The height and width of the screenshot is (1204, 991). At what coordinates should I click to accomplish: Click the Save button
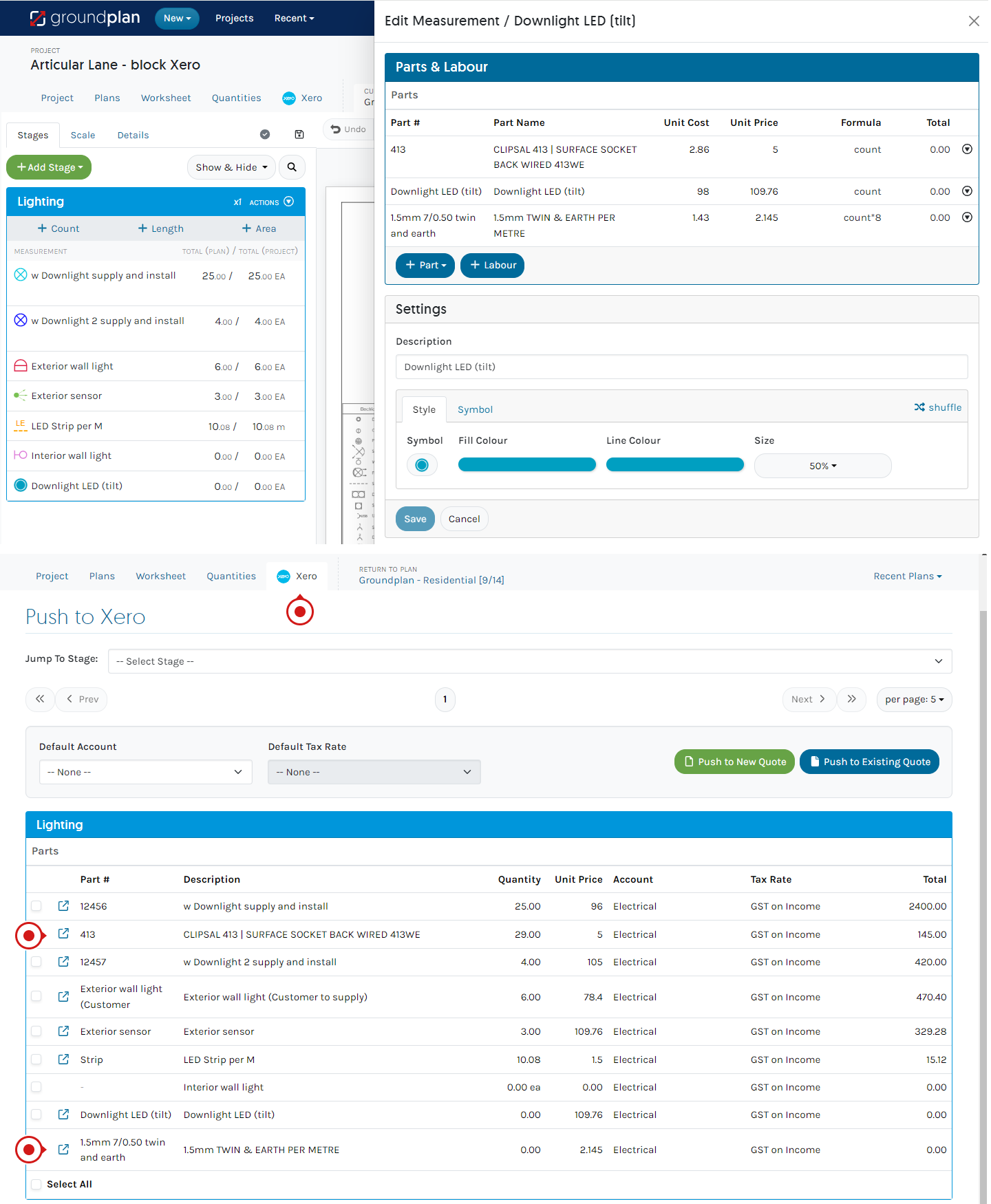click(x=415, y=519)
